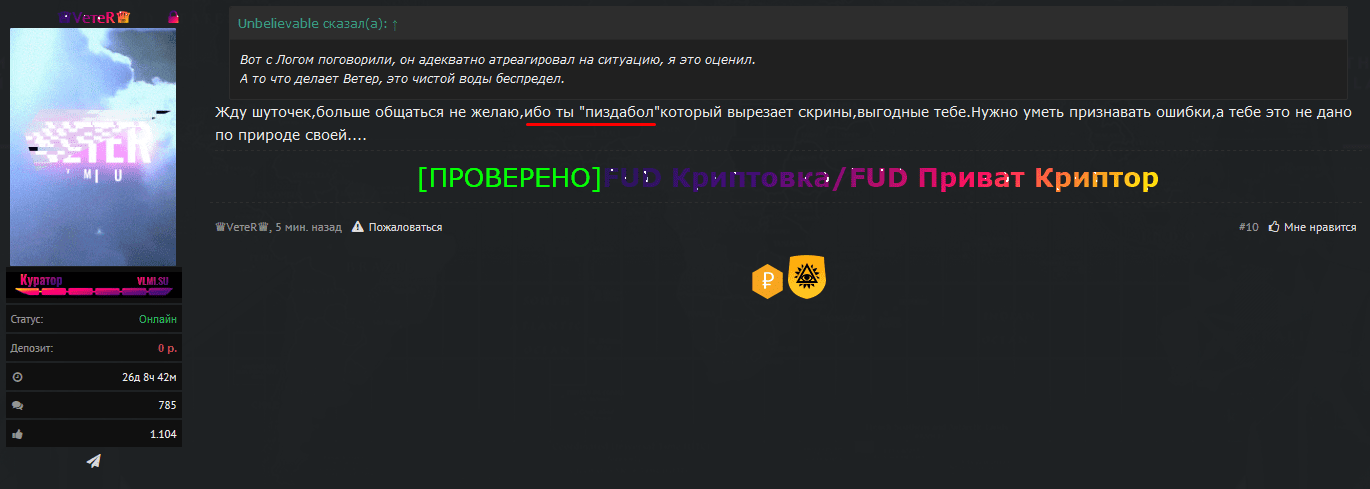The height and width of the screenshot is (489, 1370).
Task: Click the warning triangle report icon
Action: pyautogui.click(x=357, y=227)
